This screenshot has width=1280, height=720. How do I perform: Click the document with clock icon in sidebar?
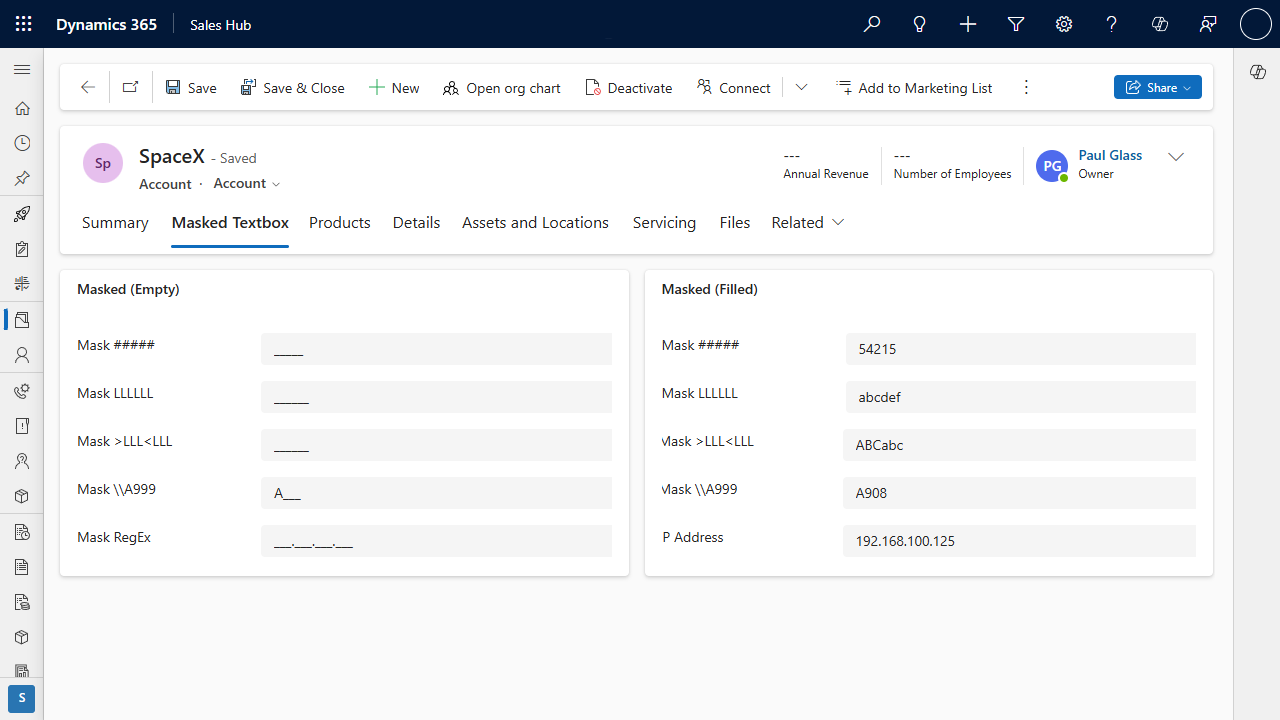pyautogui.click(x=22, y=532)
